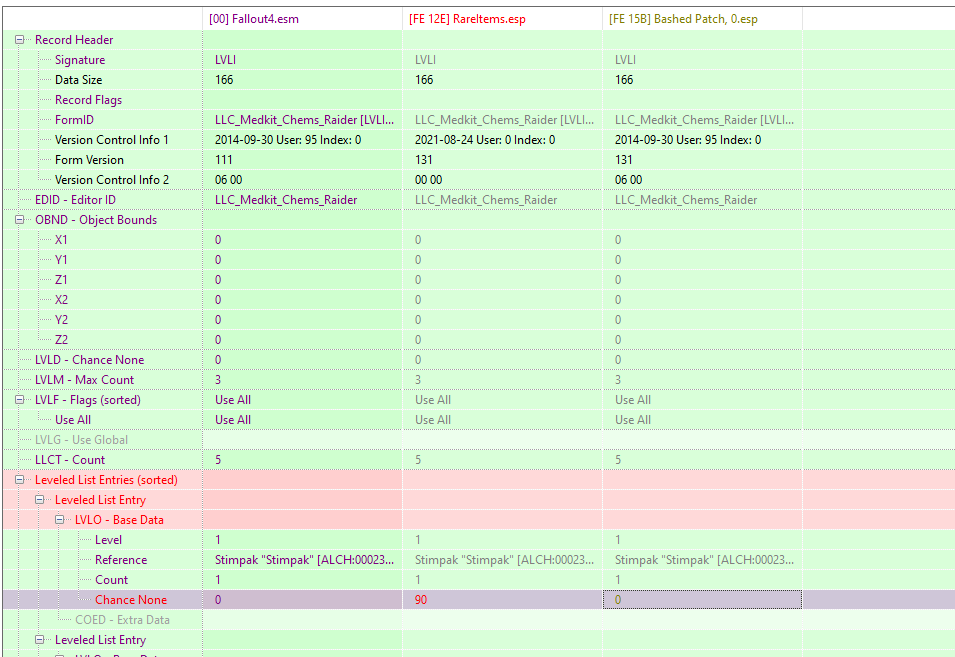Select the Use All child row label

[x=72, y=420]
